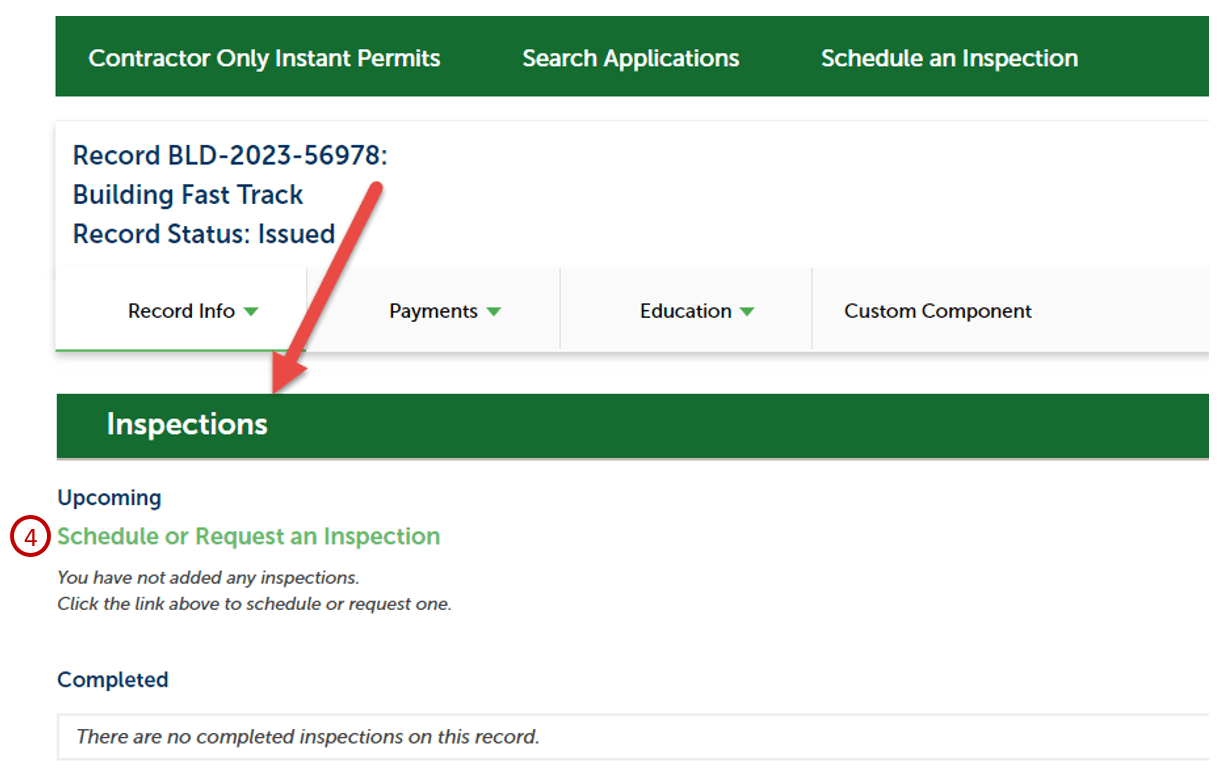Image resolution: width=1225 pixels, height=774 pixels.
Task: Click the Inspections section header
Action: point(187,424)
